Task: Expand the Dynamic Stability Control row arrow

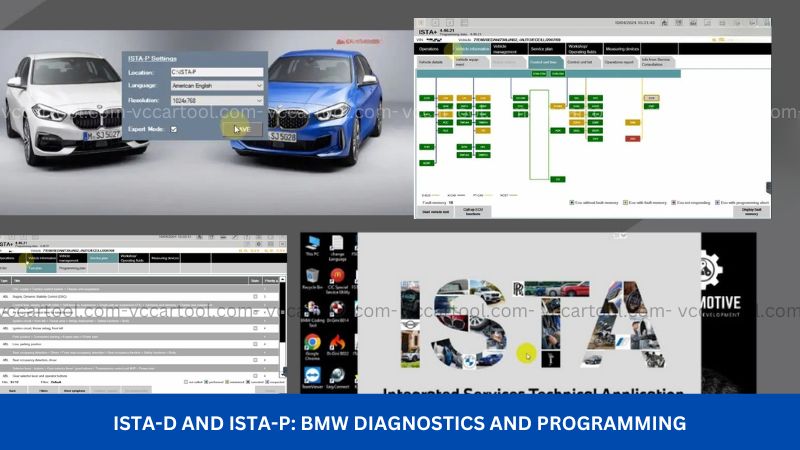Action: coord(265,296)
